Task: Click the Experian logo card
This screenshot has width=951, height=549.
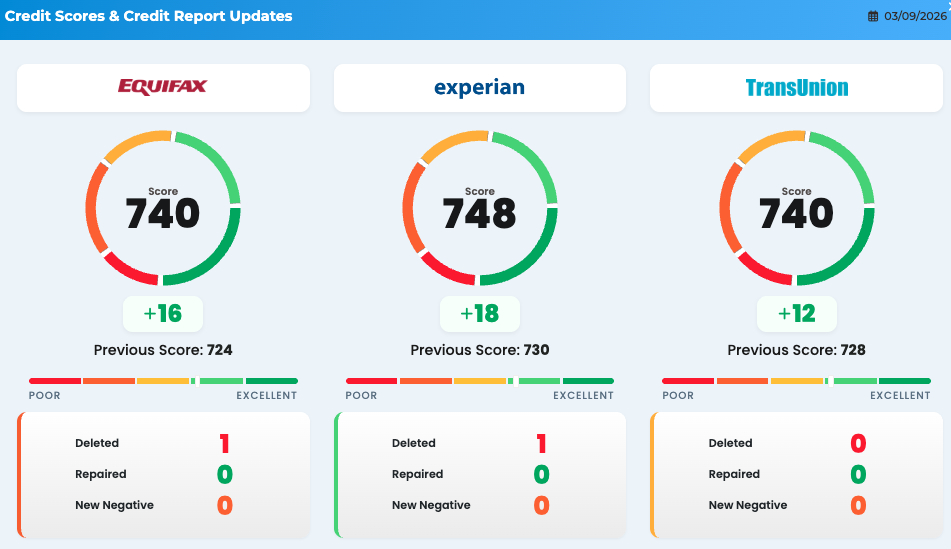Action: (x=480, y=88)
